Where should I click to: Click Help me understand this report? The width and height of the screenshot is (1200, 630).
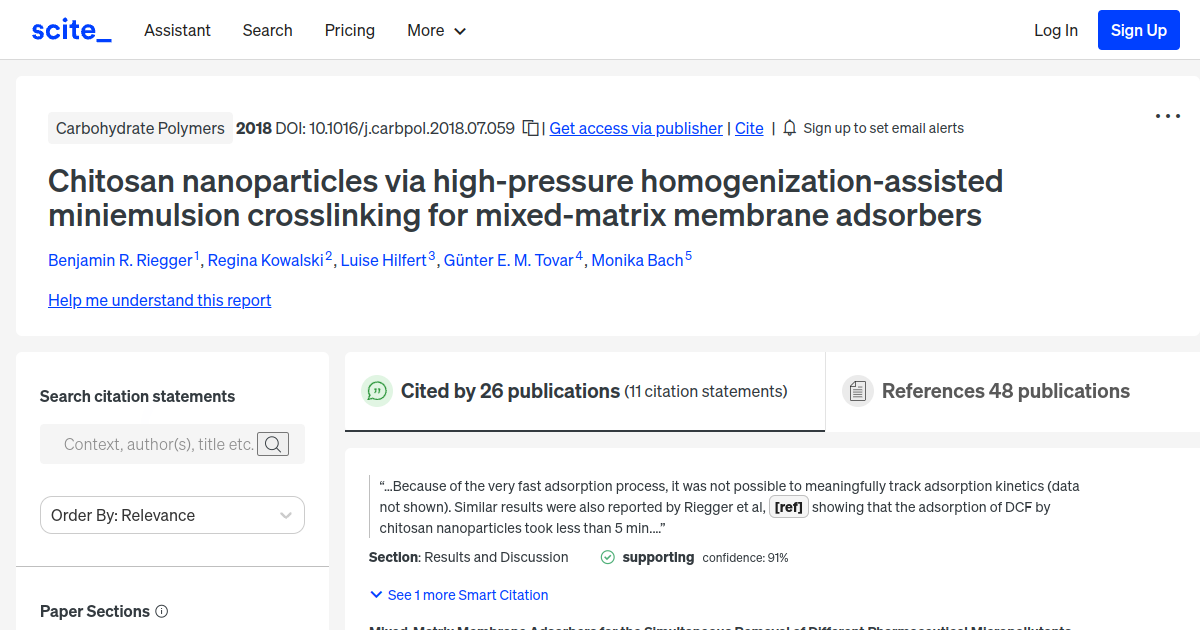click(x=159, y=300)
